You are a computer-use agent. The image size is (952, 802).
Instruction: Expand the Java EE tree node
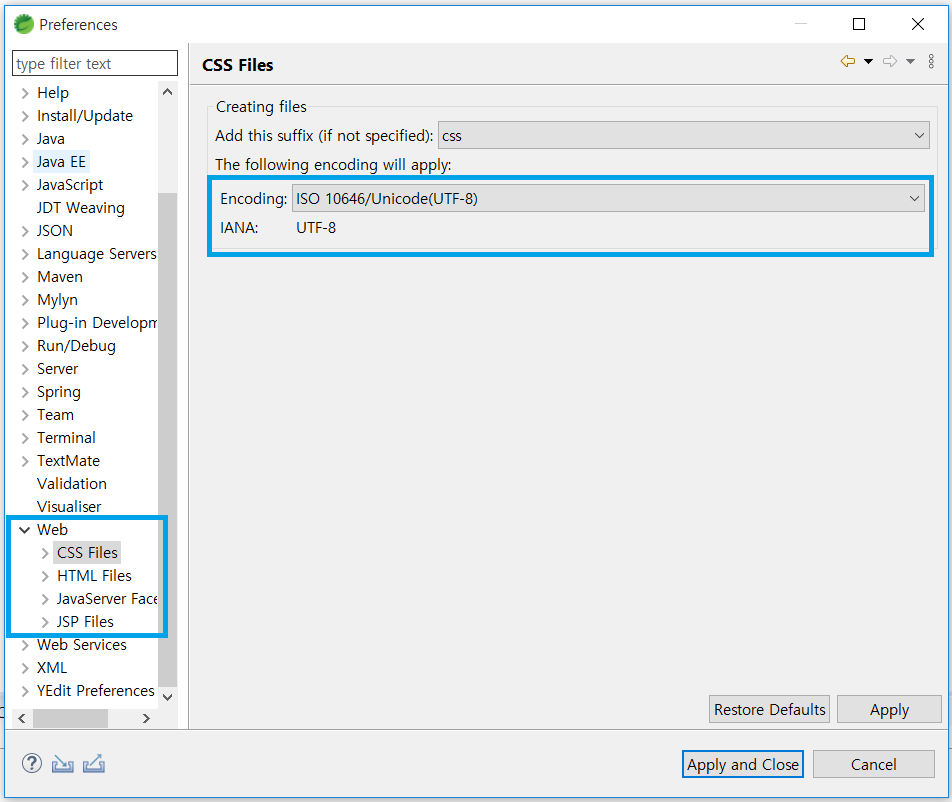click(25, 162)
